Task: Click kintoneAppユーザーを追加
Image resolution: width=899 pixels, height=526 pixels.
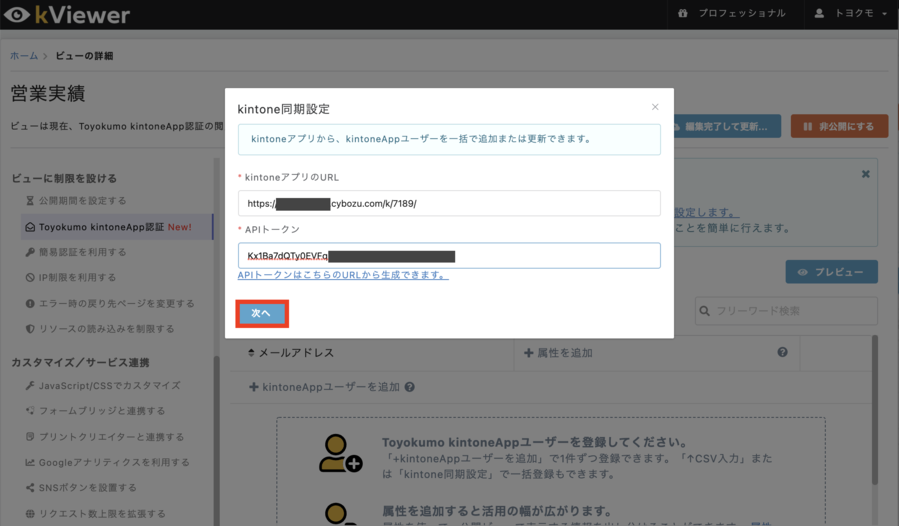Action: pyautogui.click(x=325, y=387)
